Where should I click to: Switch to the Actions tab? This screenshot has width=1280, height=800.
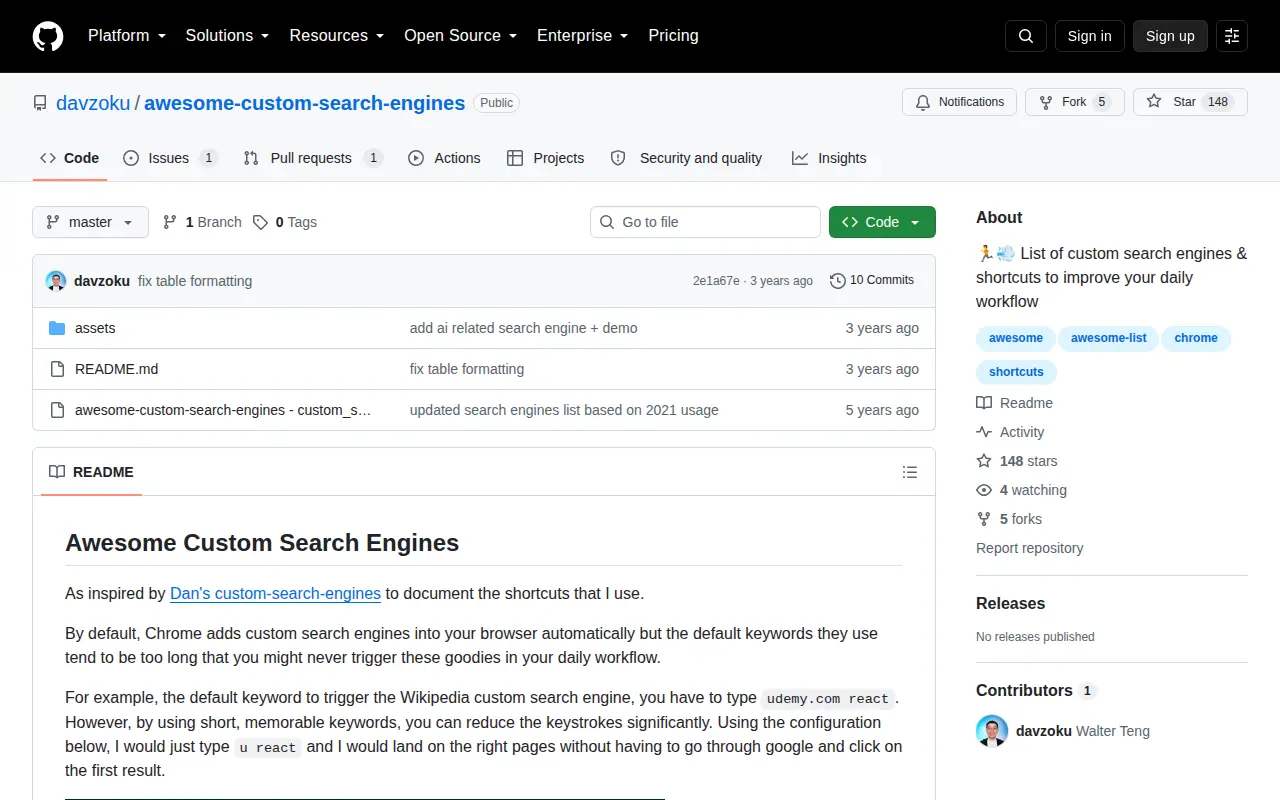click(445, 158)
